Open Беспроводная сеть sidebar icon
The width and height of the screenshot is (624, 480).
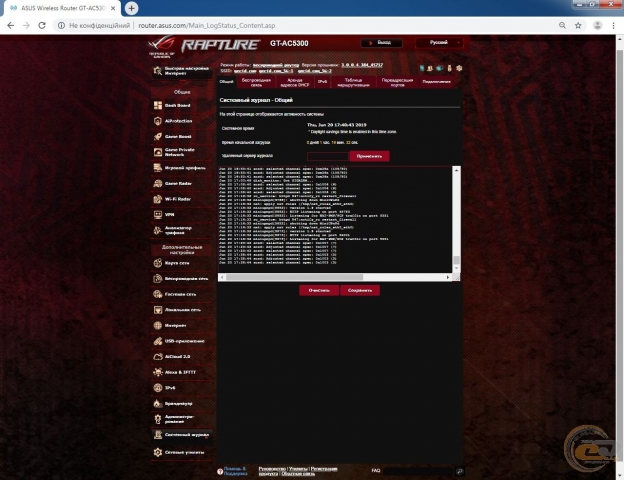[x=158, y=279]
